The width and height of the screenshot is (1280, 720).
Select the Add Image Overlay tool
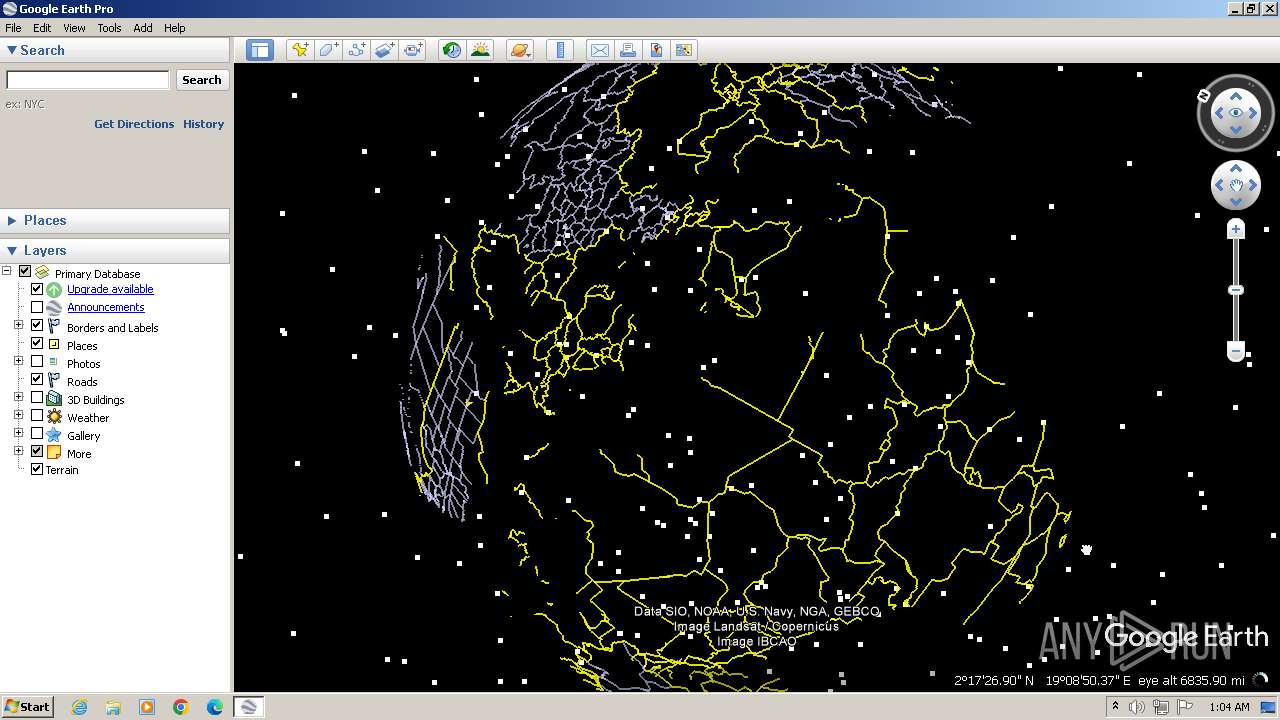(384, 50)
